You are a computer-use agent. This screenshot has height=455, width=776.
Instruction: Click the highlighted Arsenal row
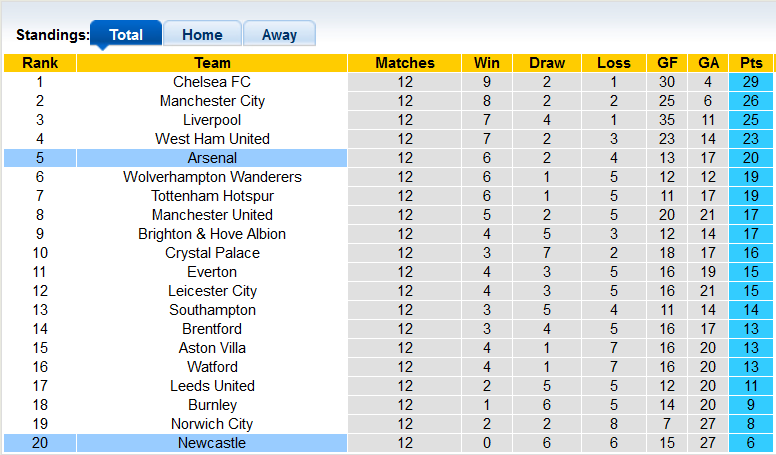[x=212, y=158]
